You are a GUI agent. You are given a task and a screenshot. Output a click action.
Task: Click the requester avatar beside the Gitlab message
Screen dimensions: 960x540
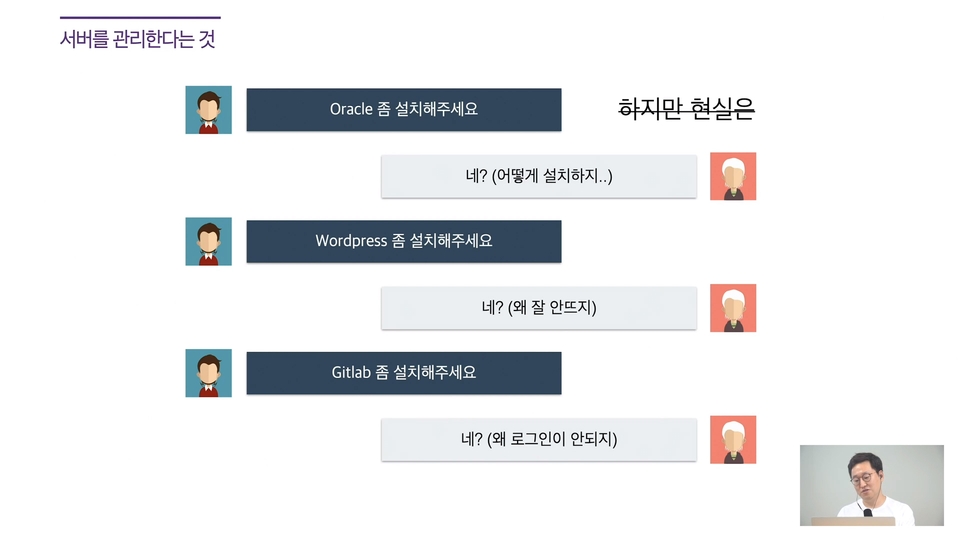pyautogui.click(x=209, y=373)
